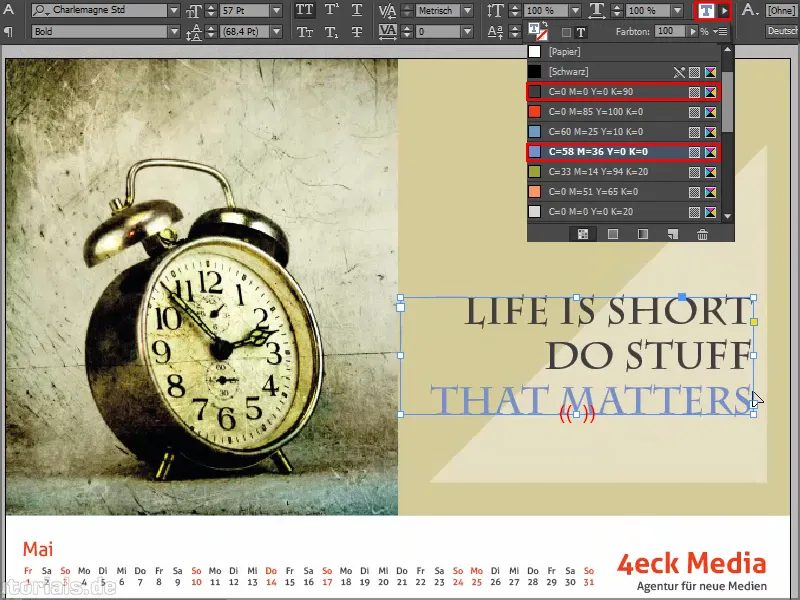Image resolution: width=800 pixels, height=600 pixels.
Task: Select the C=58 M=36 Y=0 K=0 swatch
Action: pyautogui.click(x=623, y=152)
